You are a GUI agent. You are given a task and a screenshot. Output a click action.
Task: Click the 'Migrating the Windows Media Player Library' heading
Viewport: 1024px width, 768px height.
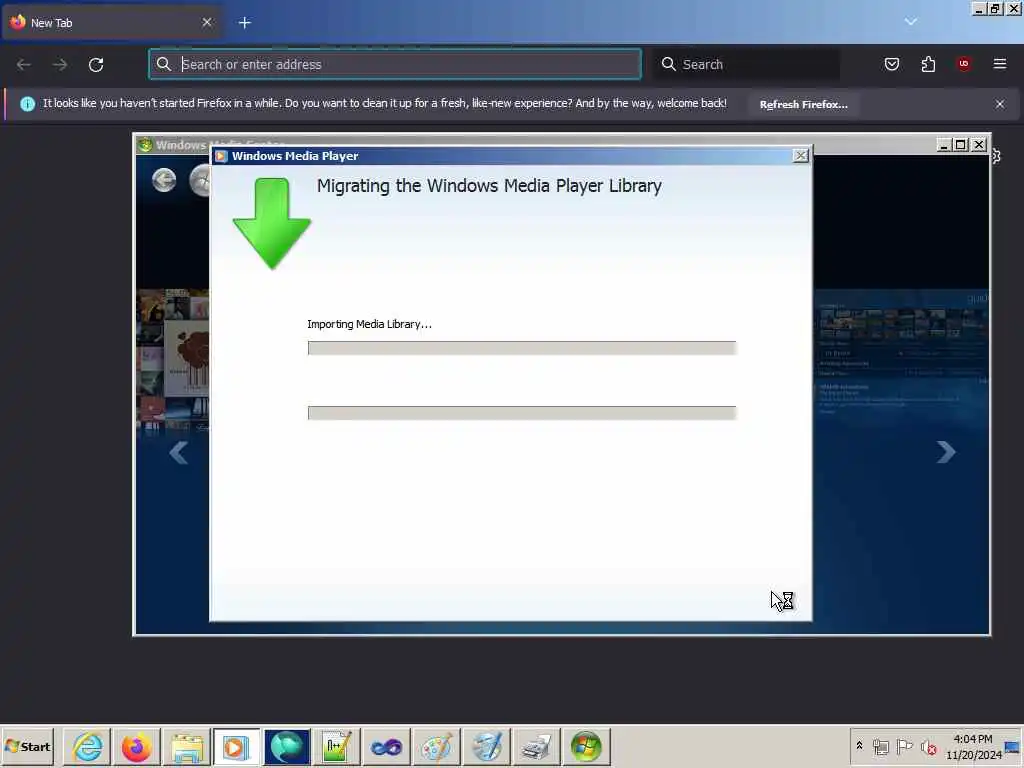(489, 186)
